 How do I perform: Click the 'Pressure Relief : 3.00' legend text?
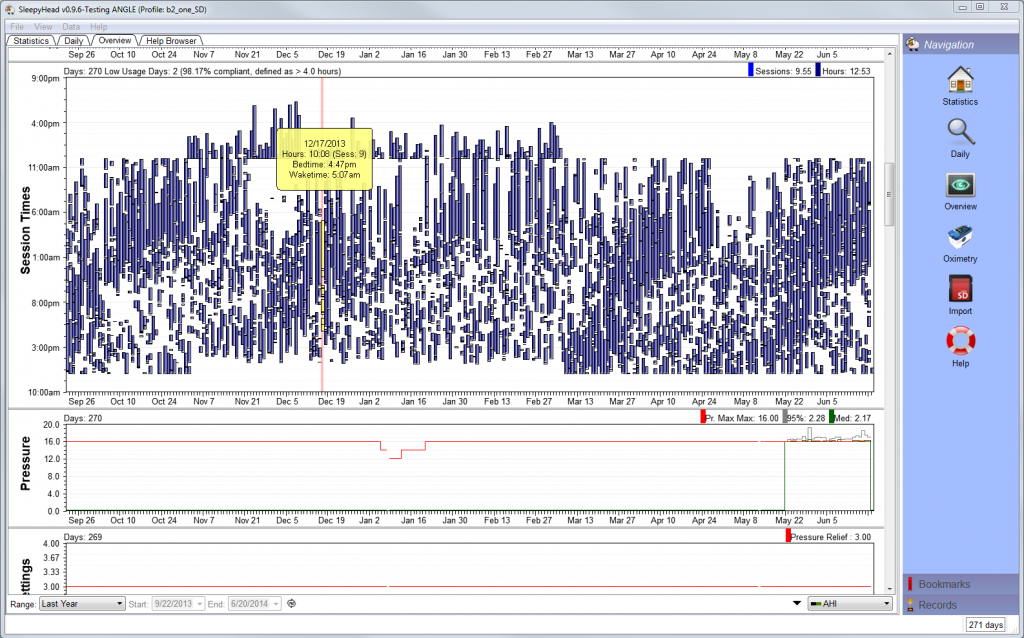point(831,537)
